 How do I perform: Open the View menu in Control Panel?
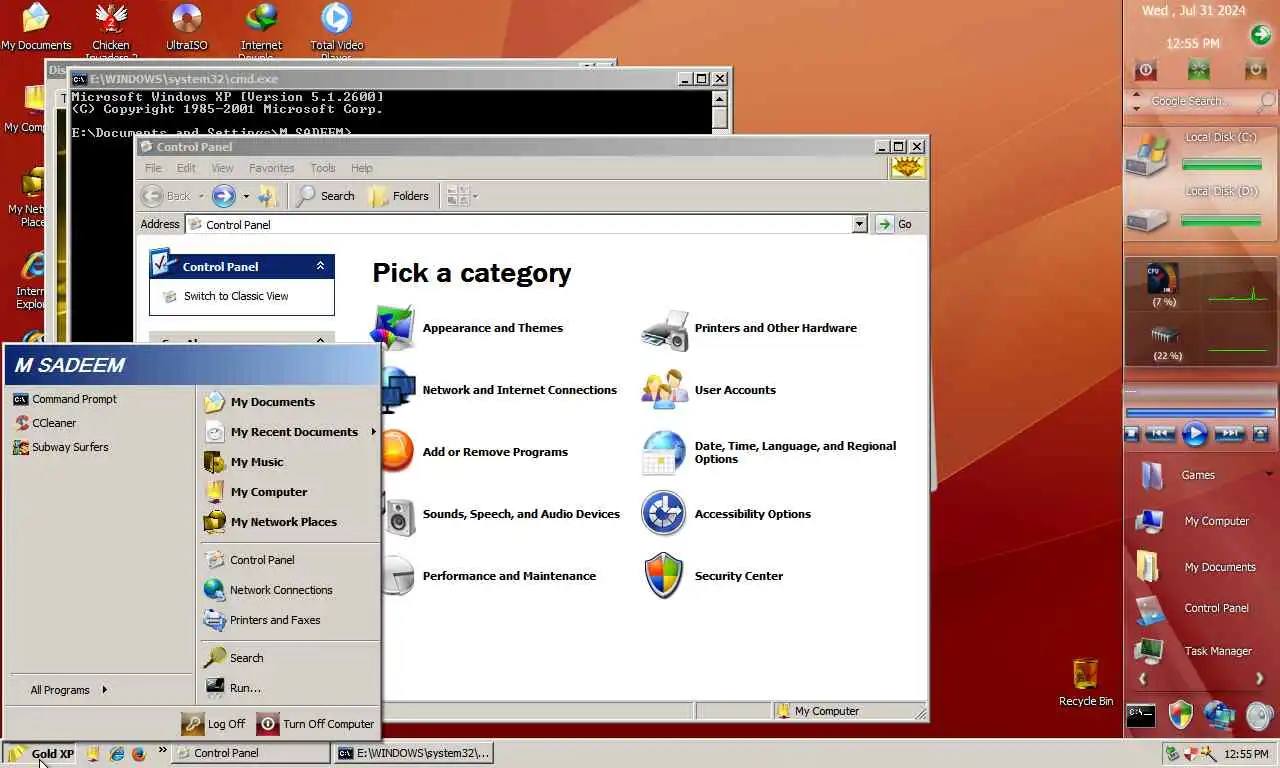coord(222,168)
